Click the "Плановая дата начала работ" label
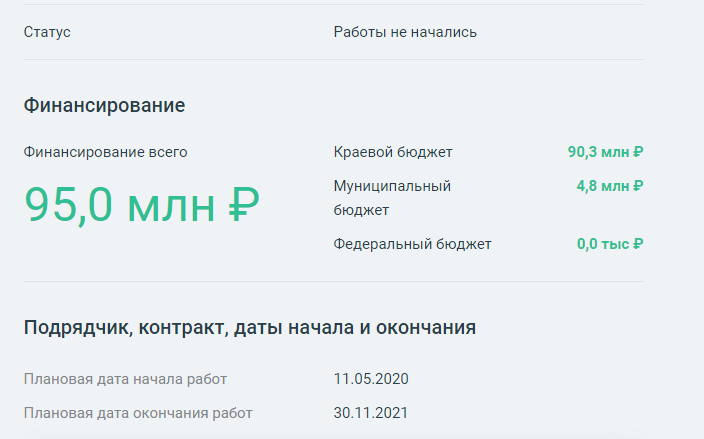Screen dimensions: 704x439 125,379
